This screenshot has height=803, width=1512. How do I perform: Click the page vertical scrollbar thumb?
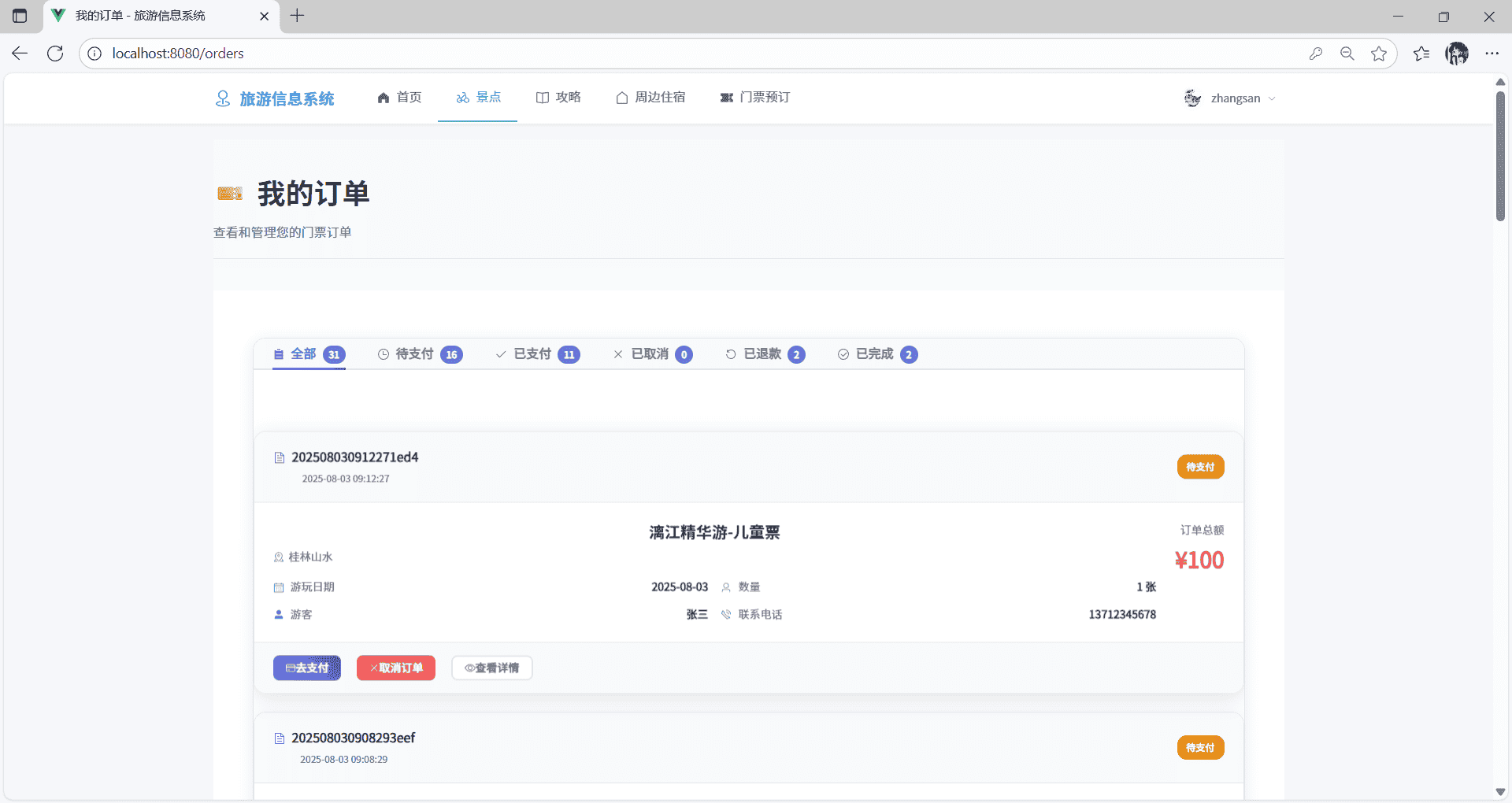[1501, 156]
